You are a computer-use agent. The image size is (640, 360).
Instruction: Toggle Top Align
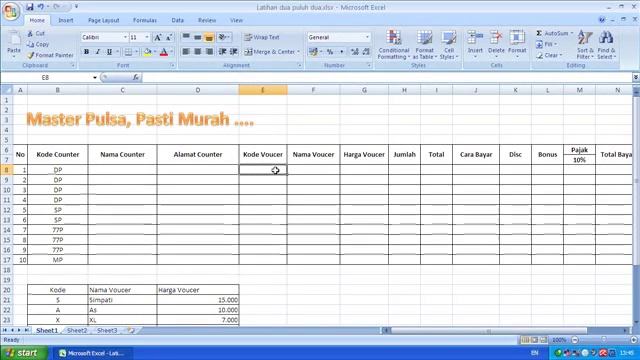186,37
